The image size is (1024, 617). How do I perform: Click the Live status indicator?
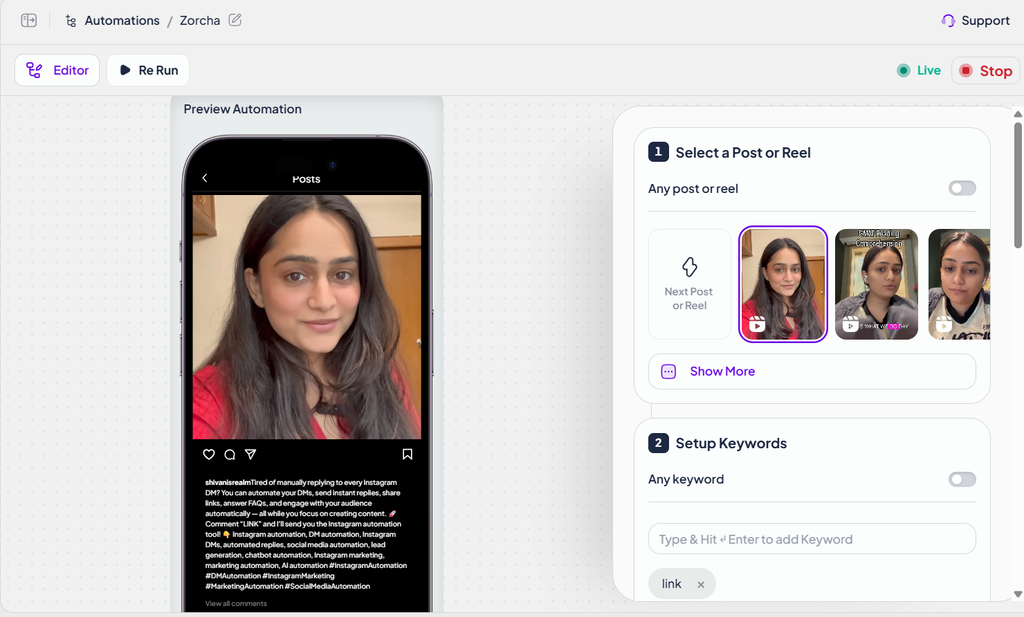click(919, 71)
